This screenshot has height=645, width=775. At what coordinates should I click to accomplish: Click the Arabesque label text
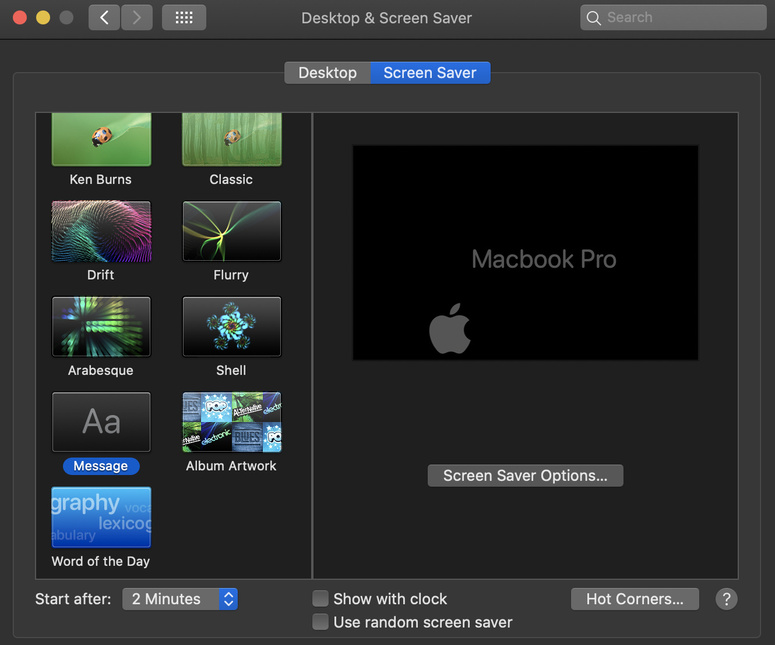tap(101, 371)
